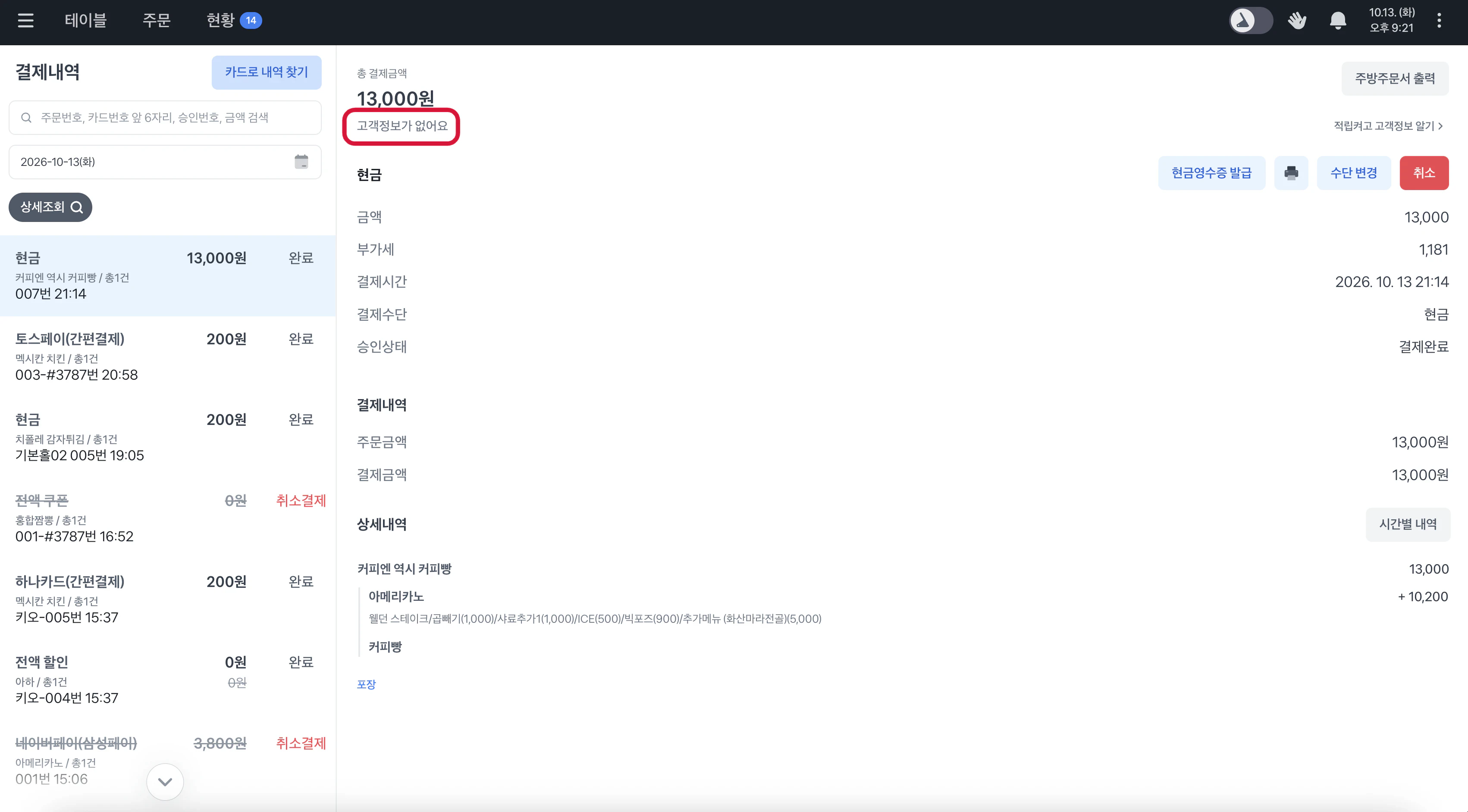Select the cancelled 전액 쿠폰 row
This screenshot has width=1468, height=812.
pos(167,518)
